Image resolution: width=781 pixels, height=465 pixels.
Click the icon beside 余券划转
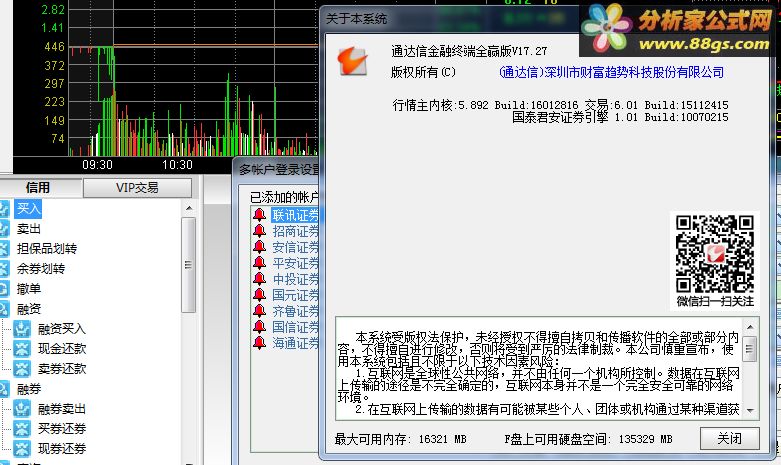(4, 268)
